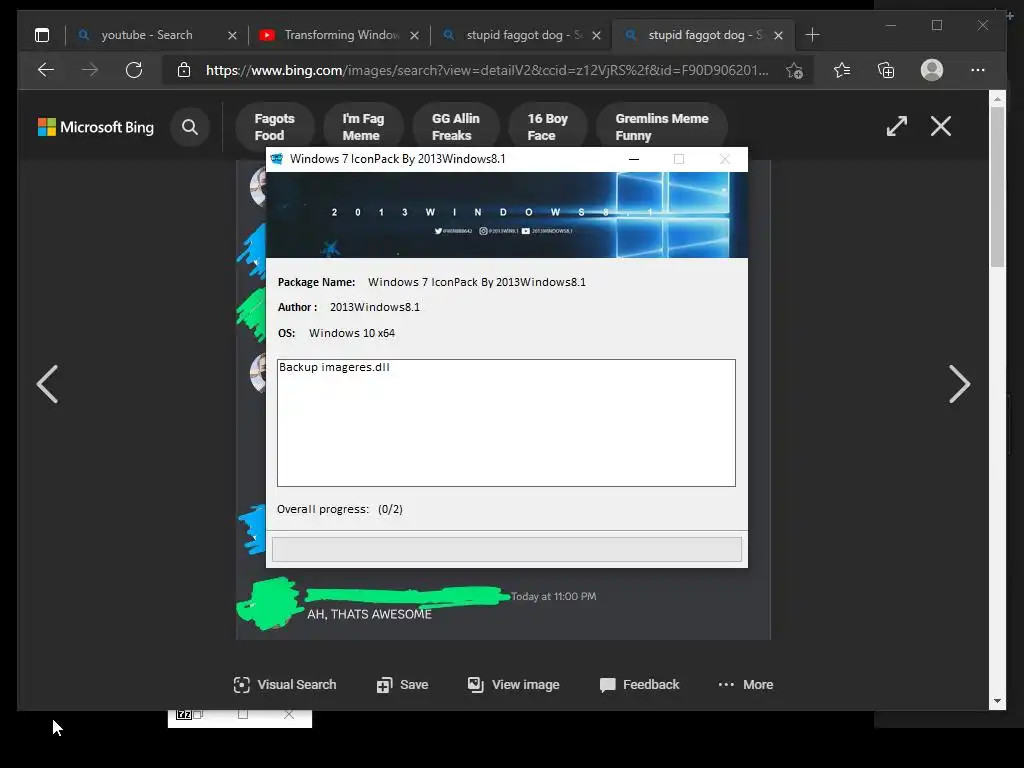
Task: Select the GG Allin Freaks suggestion
Action: coord(456,127)
